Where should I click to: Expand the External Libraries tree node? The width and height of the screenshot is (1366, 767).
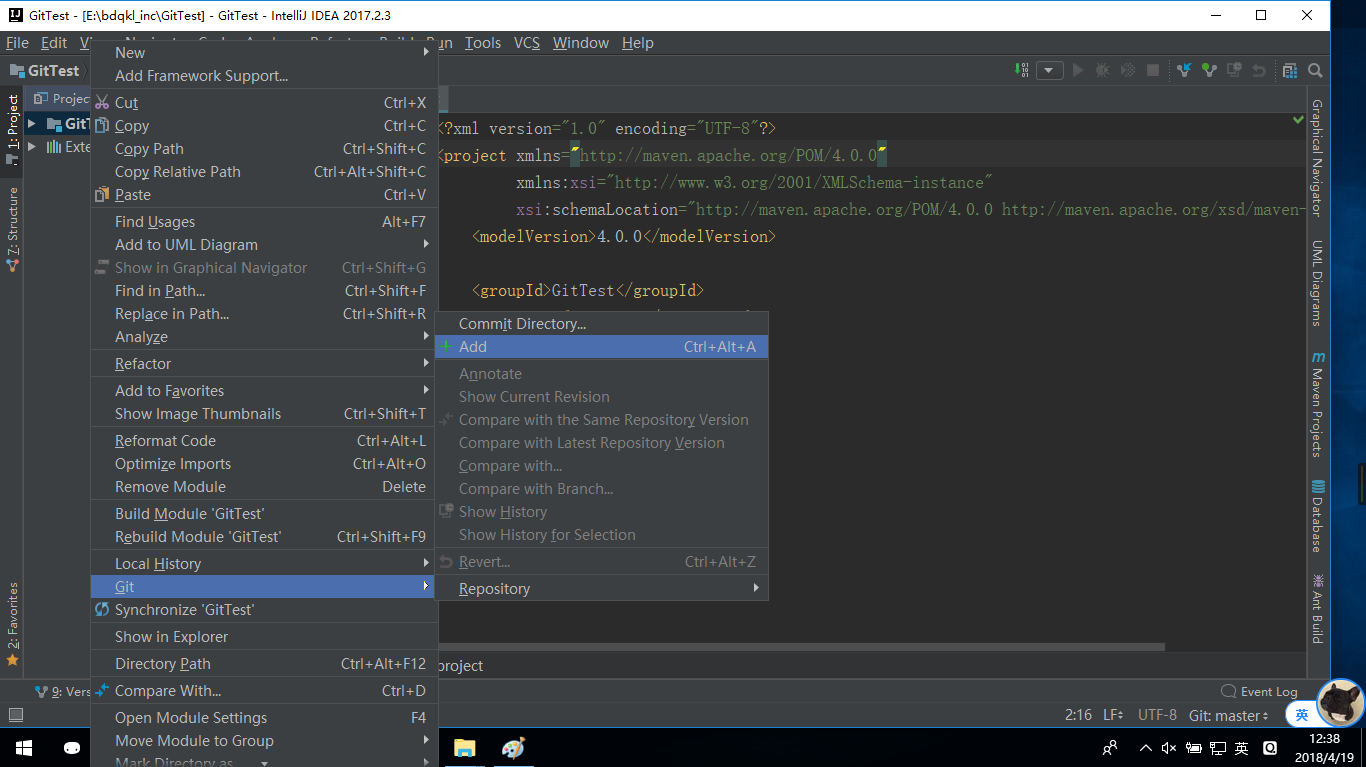point(32,147)
